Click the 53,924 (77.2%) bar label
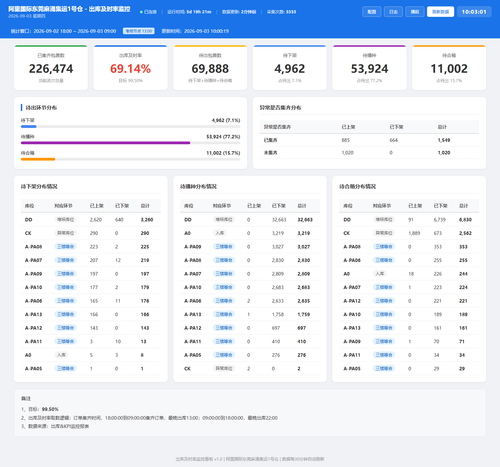500x467 pixels. pyautogui.click(x=223, y=137)
